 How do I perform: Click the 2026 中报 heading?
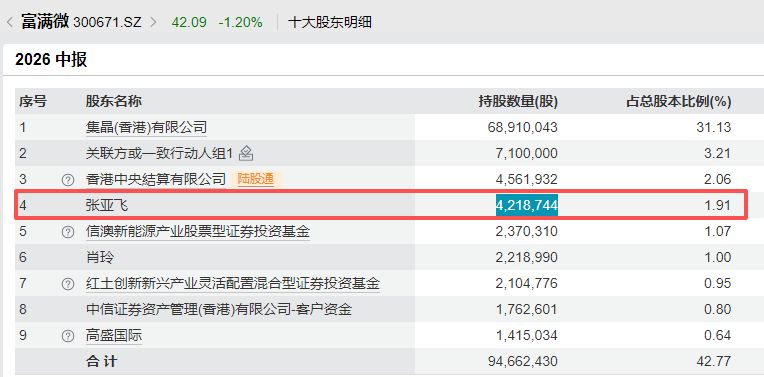[x=51, y=59]
